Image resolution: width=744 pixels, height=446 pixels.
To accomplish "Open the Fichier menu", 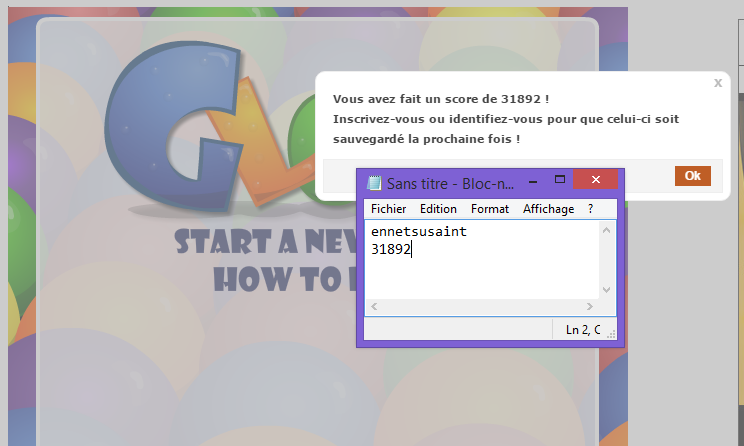I will (388, 209).
